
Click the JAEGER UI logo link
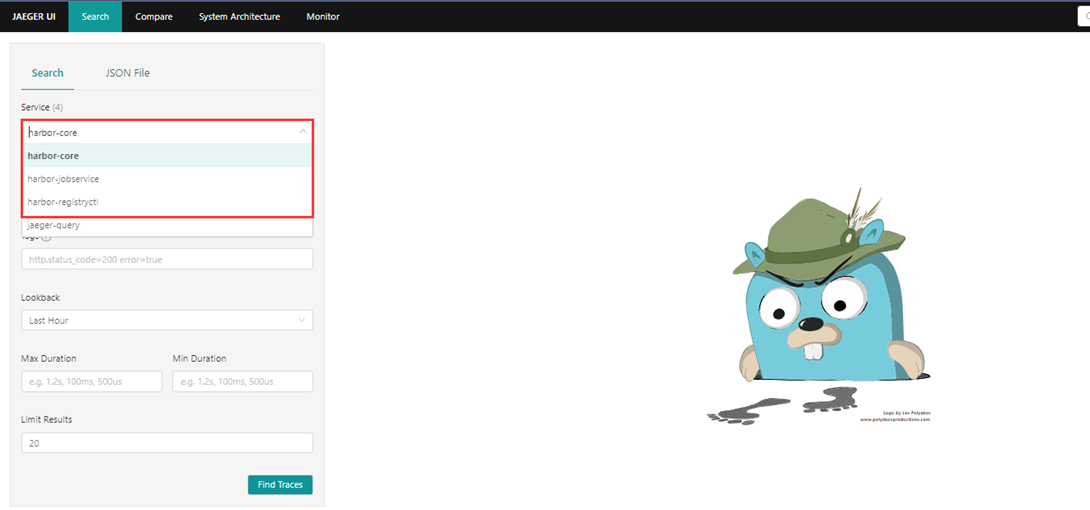click(33, 17)
